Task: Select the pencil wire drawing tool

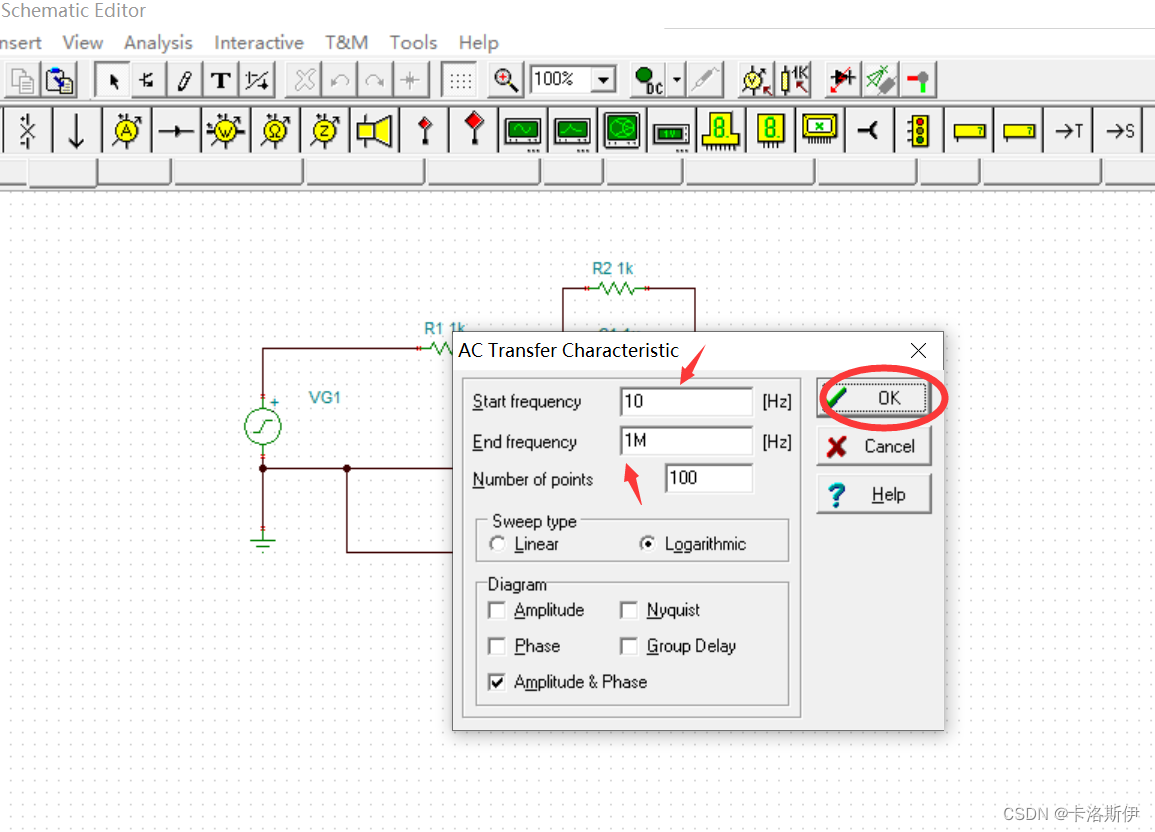Action: 184,80
